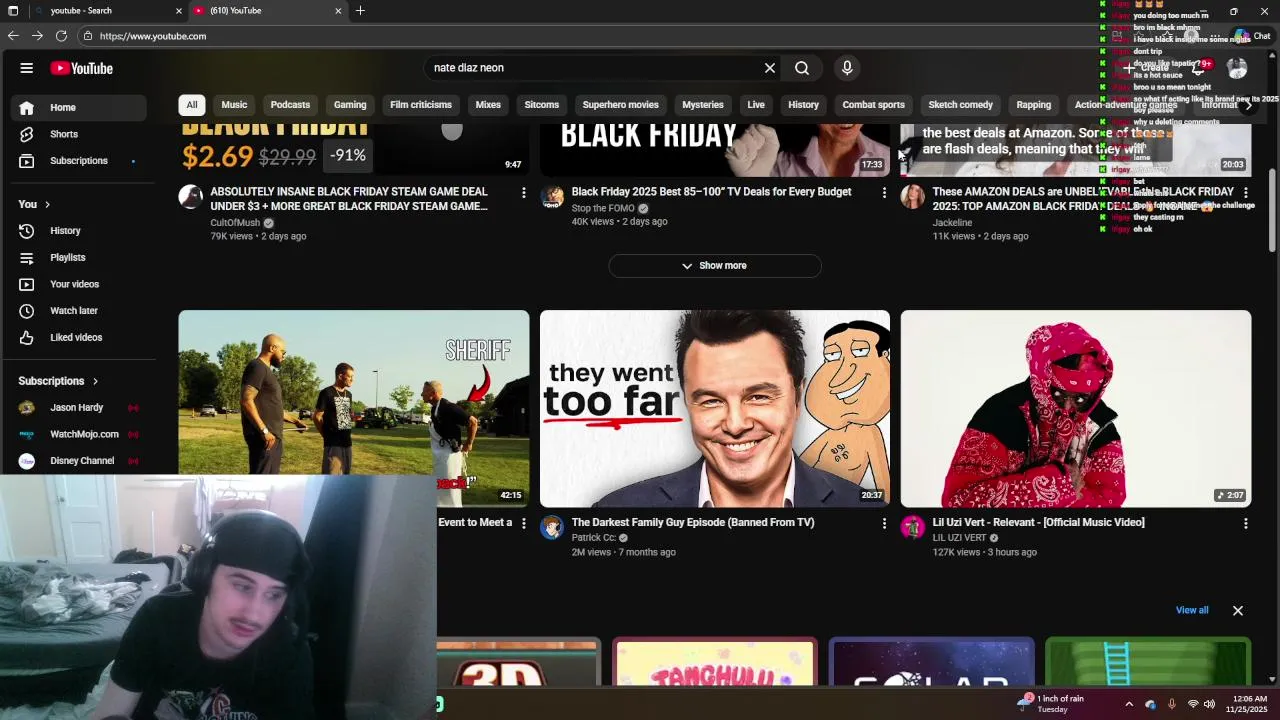Select the Mysteries filter chip
The height and width of the screenshot is (720, 1280).
[703, 105]
